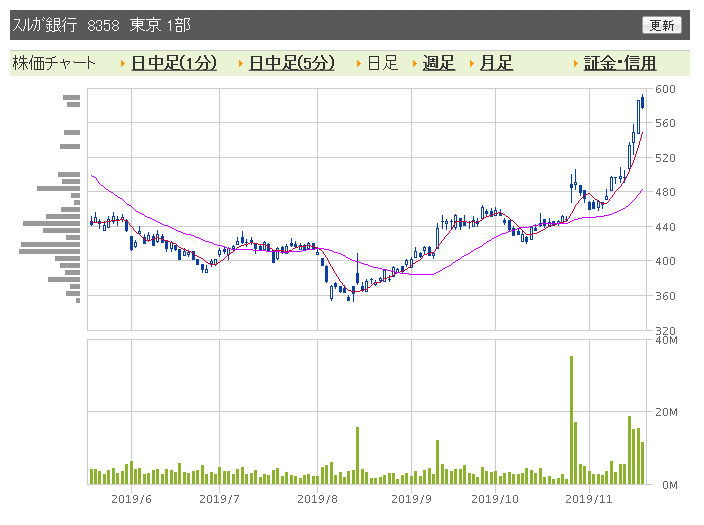
Task: Click the tallest volume bar near 40M
Action: [572, 420]
